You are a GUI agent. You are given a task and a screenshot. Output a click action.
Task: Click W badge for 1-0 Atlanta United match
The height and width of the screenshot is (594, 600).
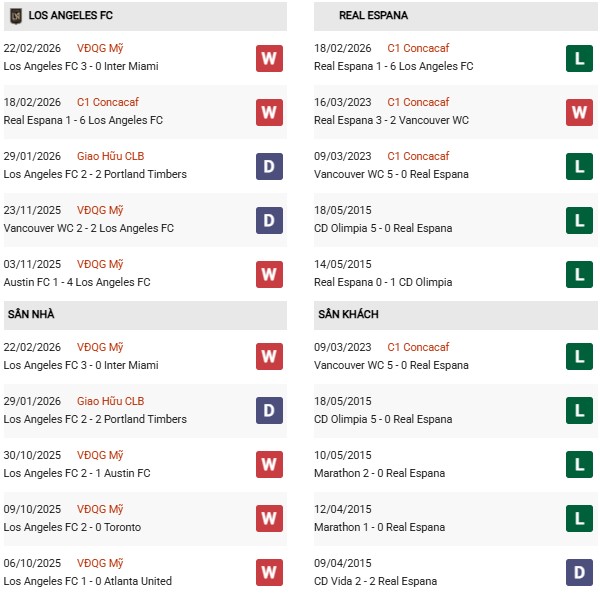pyautogui.click(x=269, y=572)
